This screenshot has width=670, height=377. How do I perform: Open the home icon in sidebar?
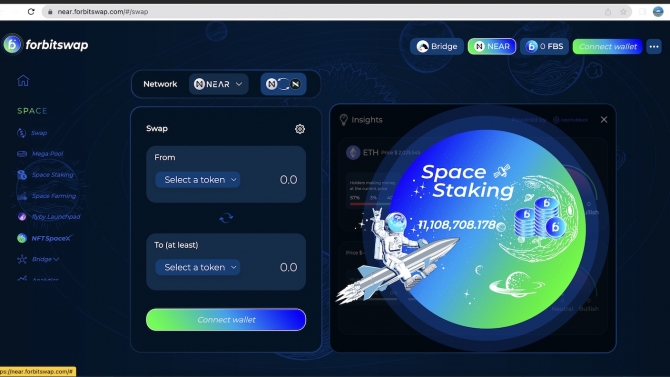(x=23, y=80)
